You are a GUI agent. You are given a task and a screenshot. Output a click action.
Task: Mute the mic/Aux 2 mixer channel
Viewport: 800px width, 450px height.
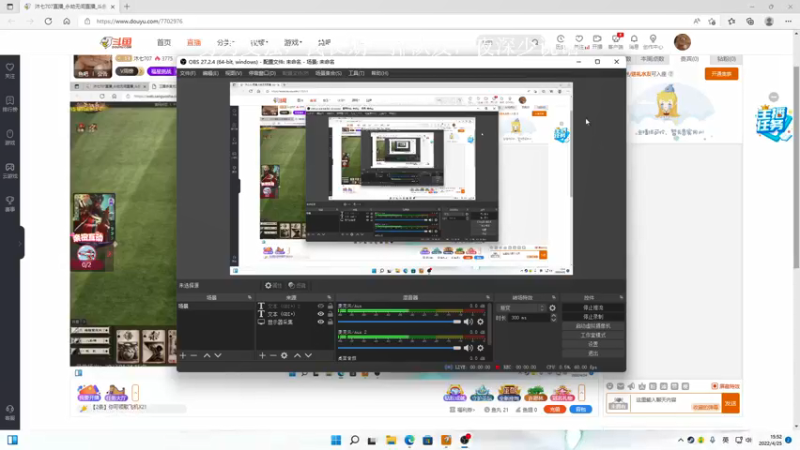468,348
